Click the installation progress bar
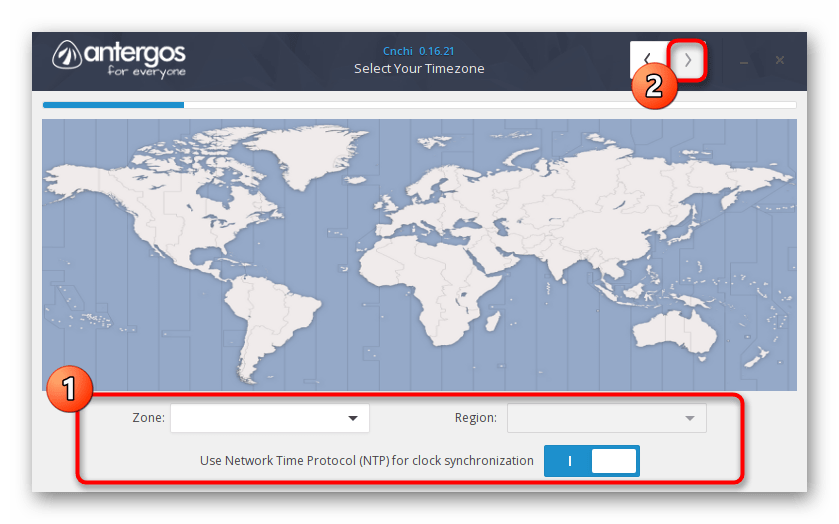Screen dimensions: 839x524 [x=419, y=105]
